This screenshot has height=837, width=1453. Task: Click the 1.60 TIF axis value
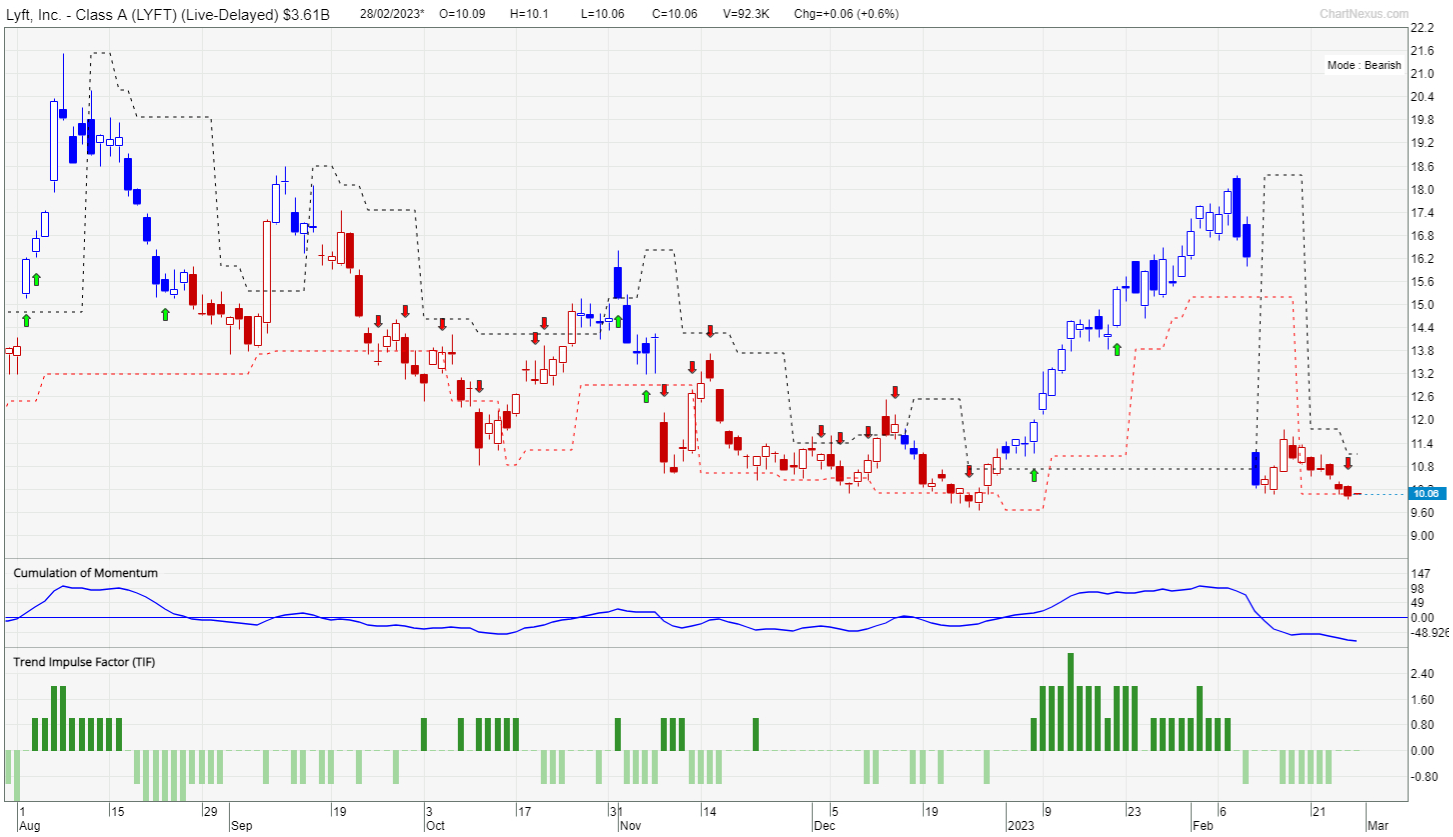click(x=1421, y=701)
